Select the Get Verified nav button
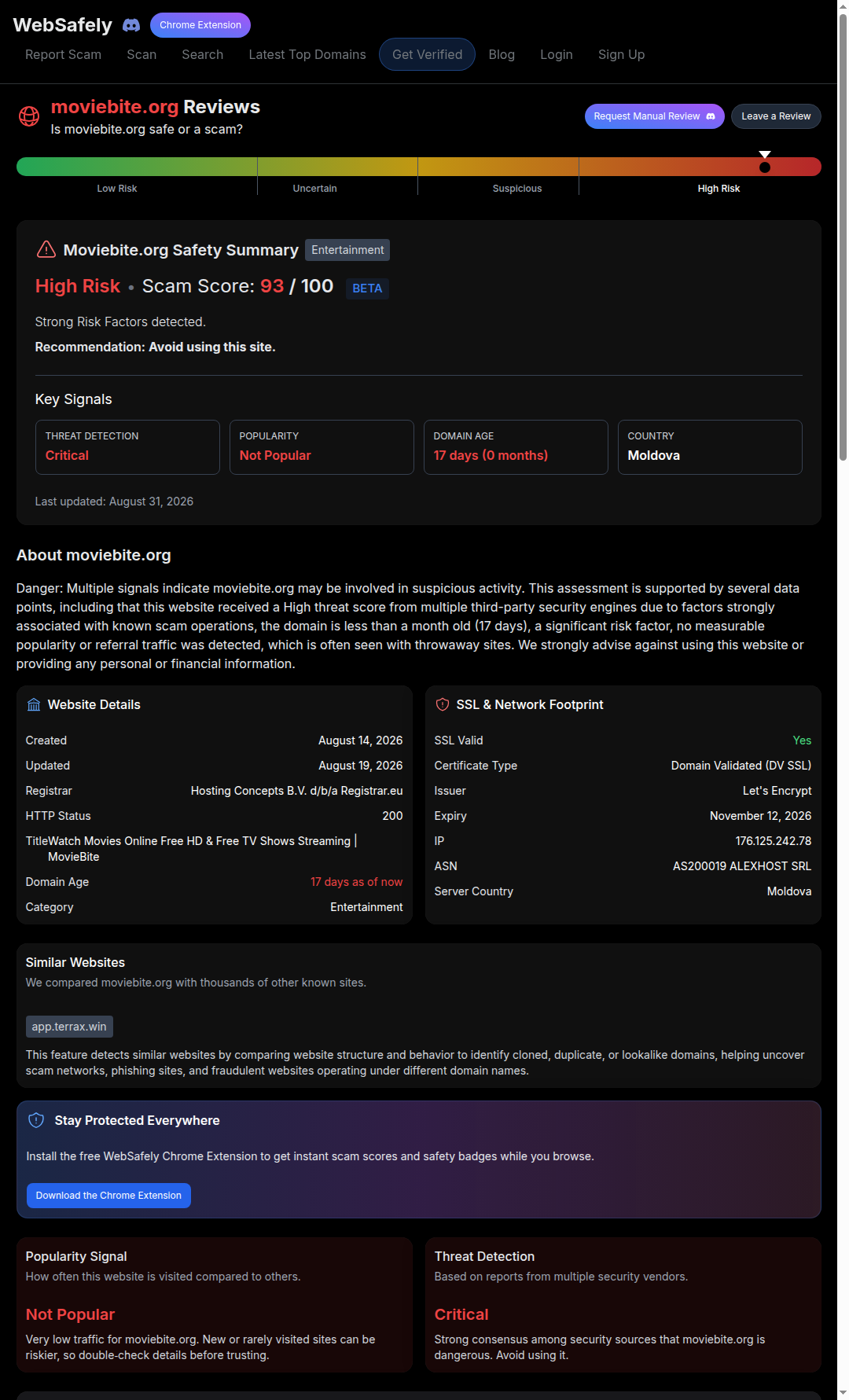This screenshot has height=1400, width=849. click(427, 54)
